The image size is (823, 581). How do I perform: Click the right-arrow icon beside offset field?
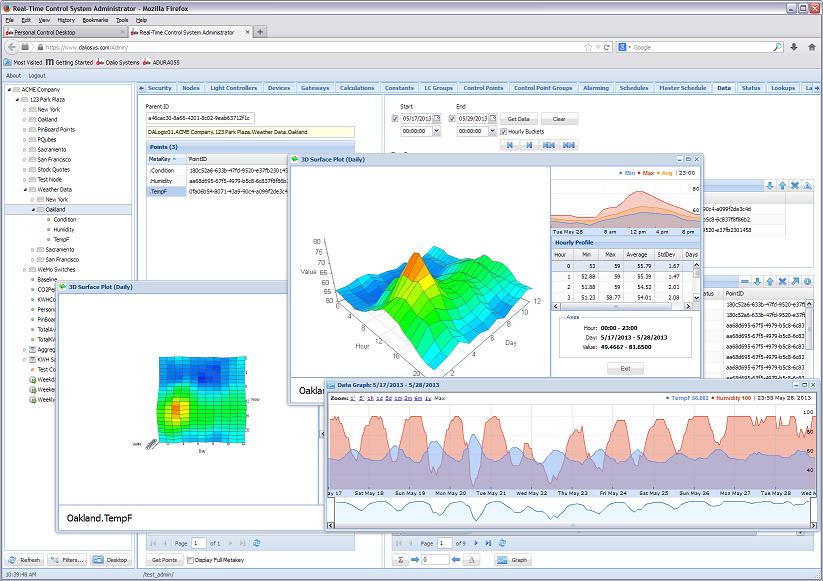point(415,560)
